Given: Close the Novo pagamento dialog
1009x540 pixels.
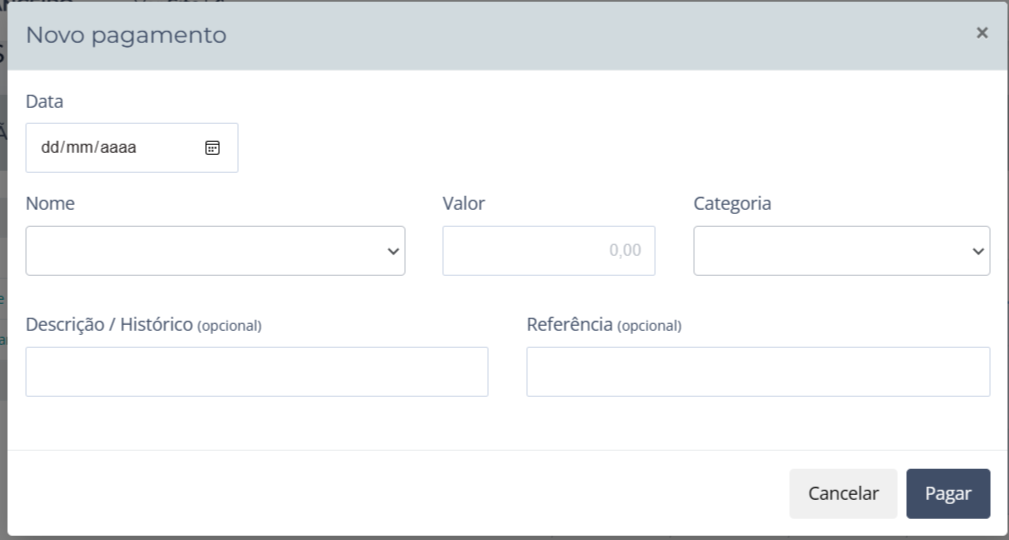Looking at the screenshot, I should point(982,33).
